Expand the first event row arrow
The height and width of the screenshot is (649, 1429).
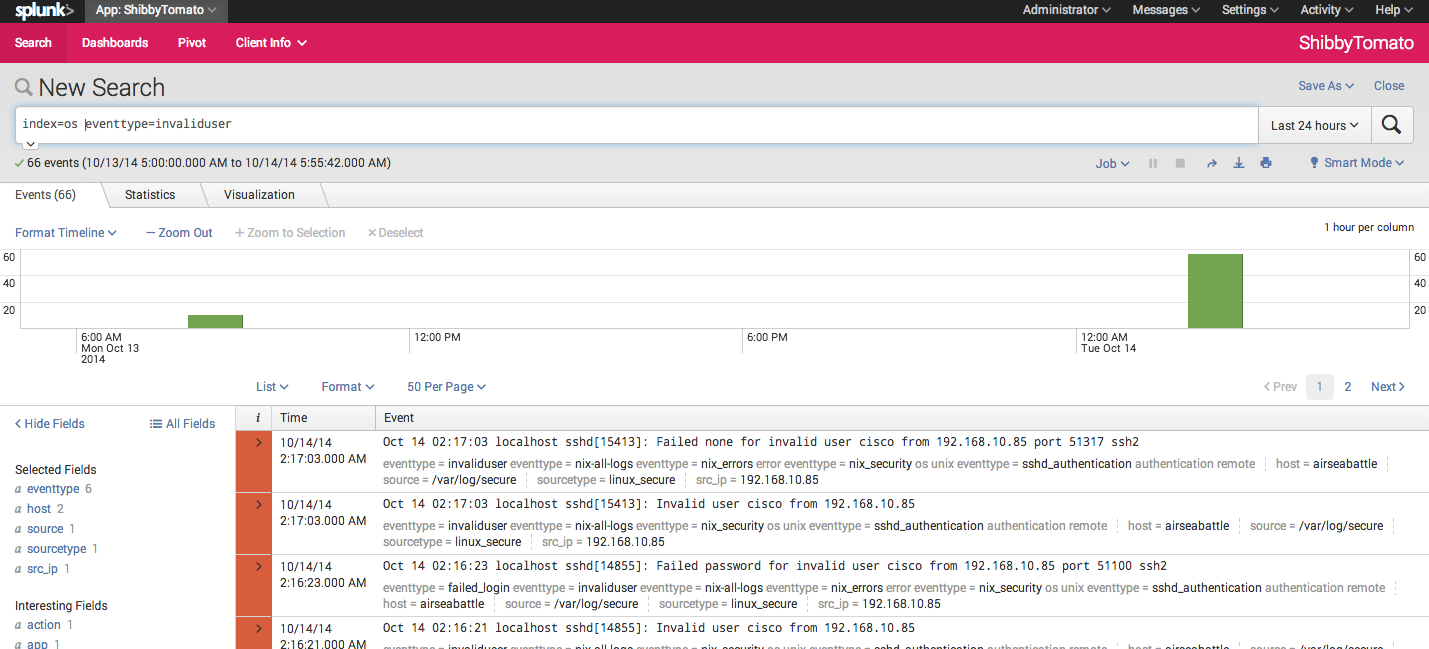258,443
